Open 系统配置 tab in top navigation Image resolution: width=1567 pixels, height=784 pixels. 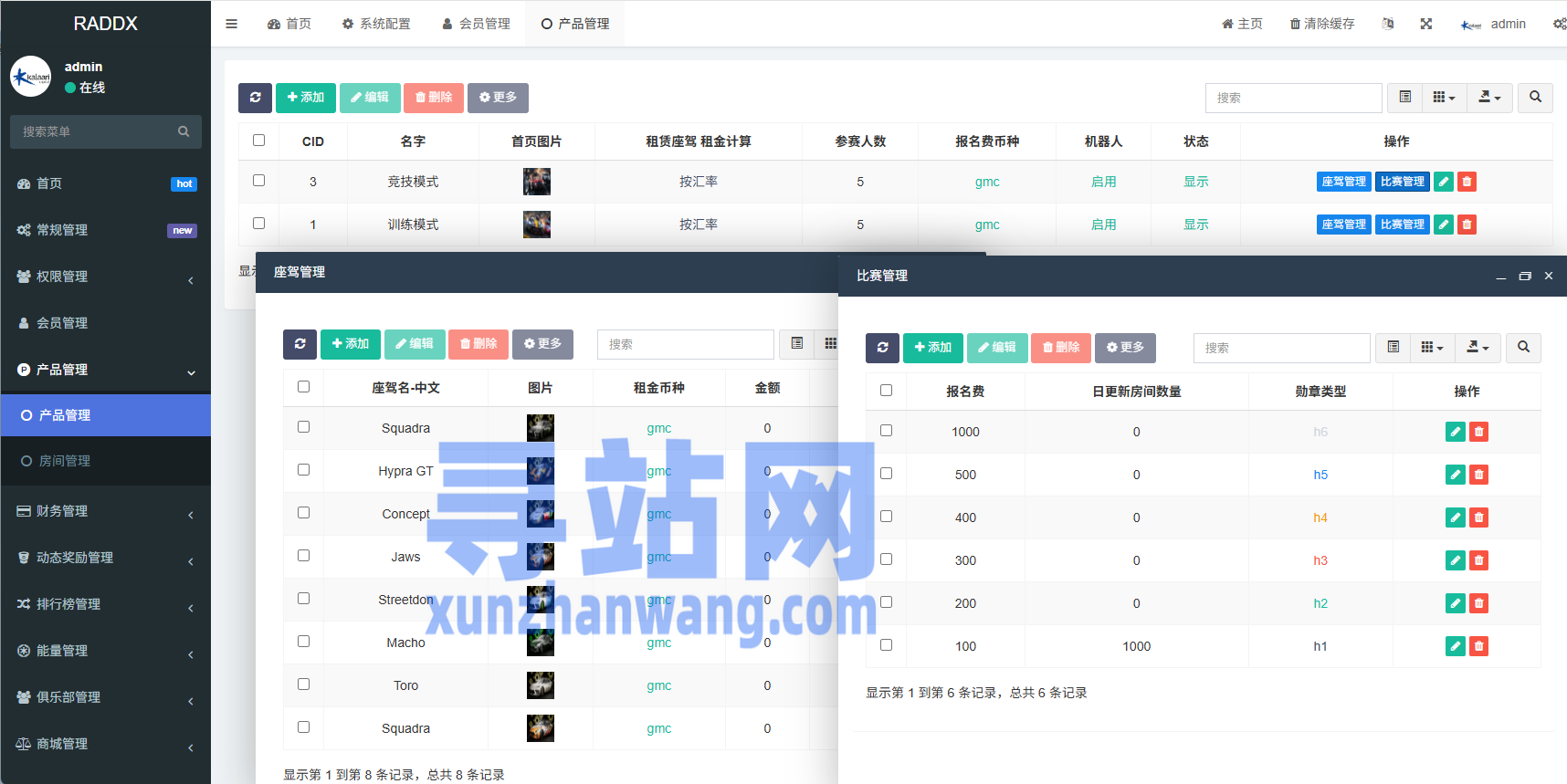click(376, 24)
